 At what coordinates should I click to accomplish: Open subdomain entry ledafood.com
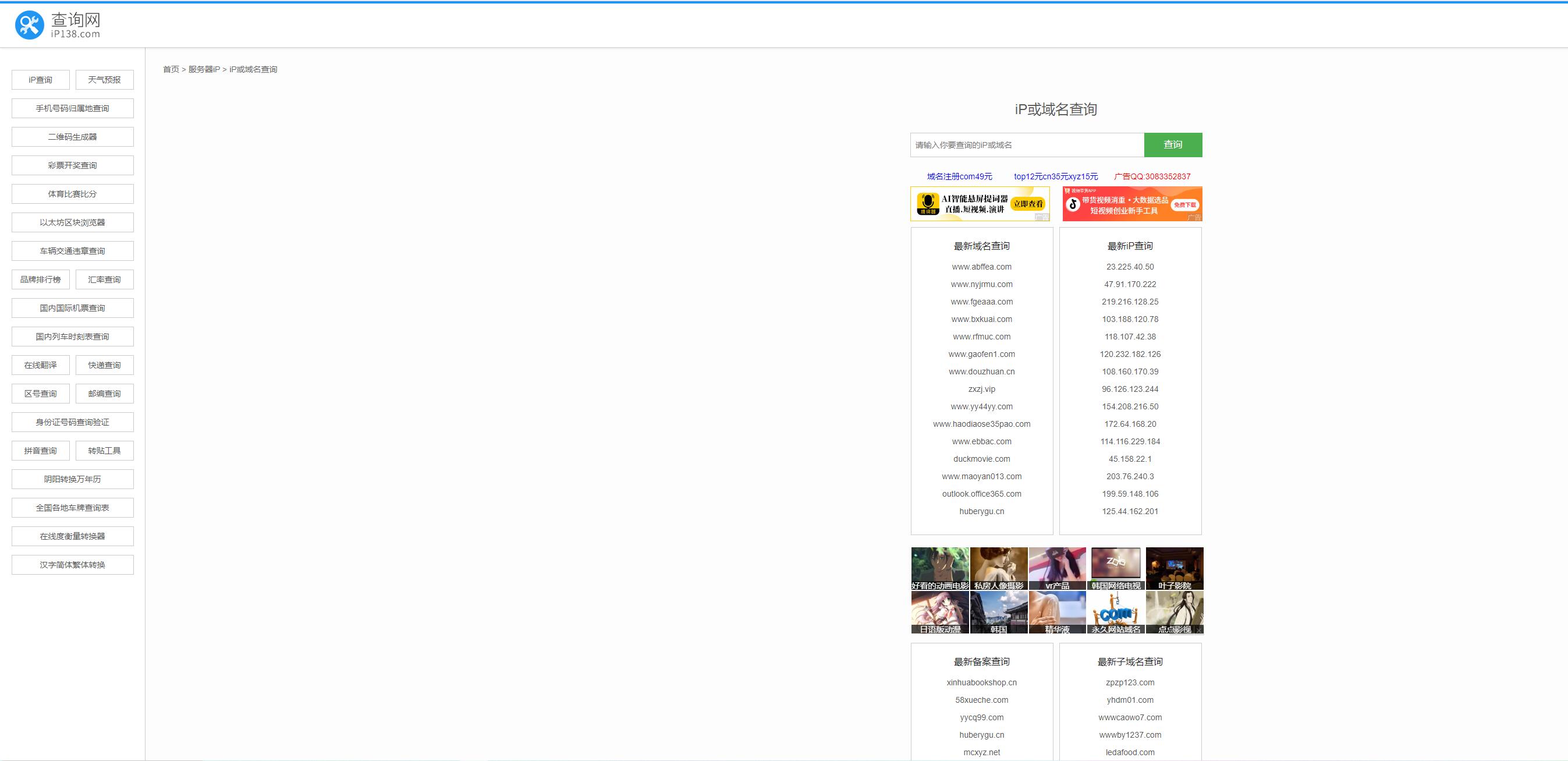[1130, 752]
